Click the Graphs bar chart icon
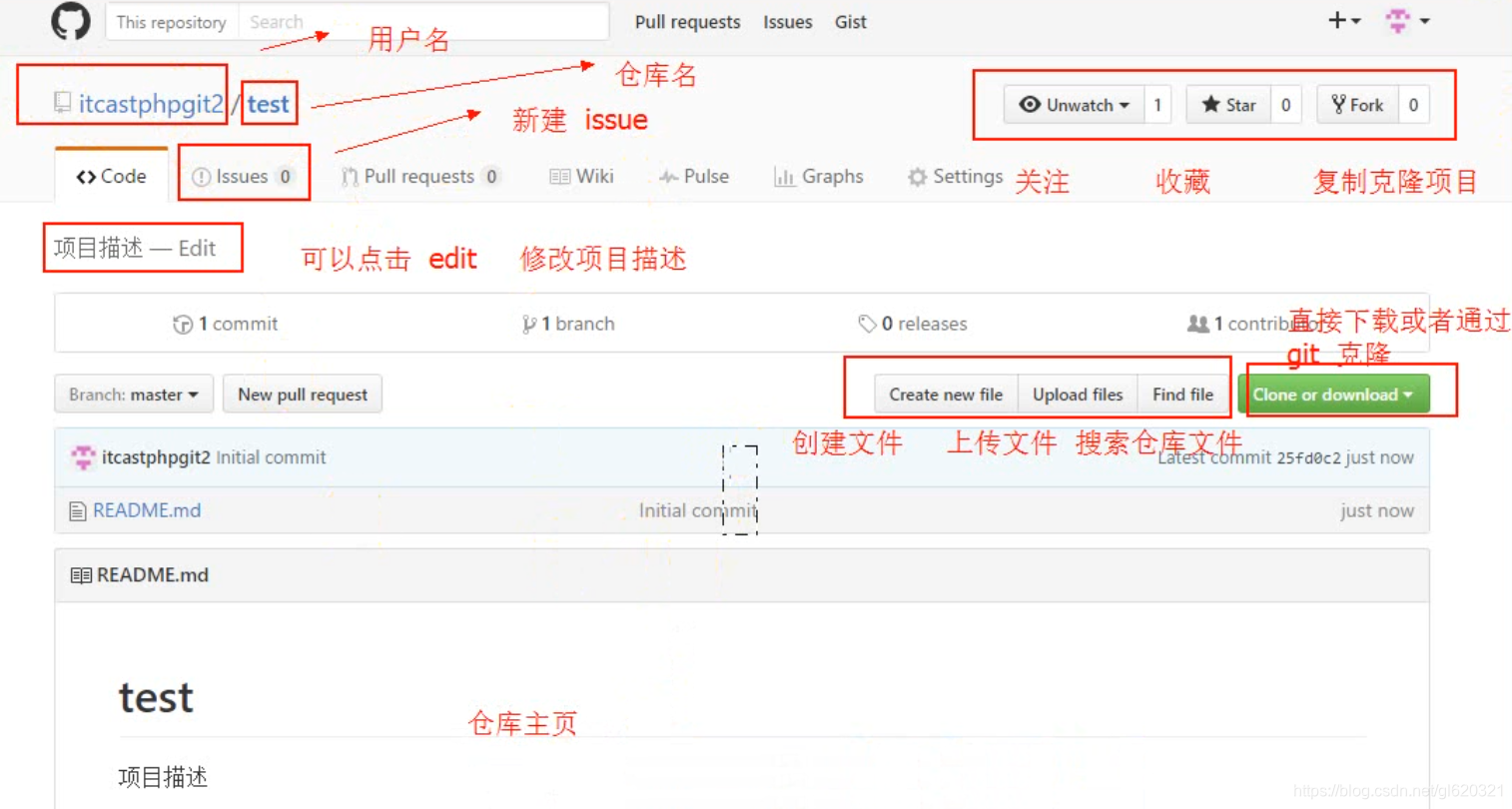The height and width of the screenshot is (809, 1512). (x=784, y=177)
